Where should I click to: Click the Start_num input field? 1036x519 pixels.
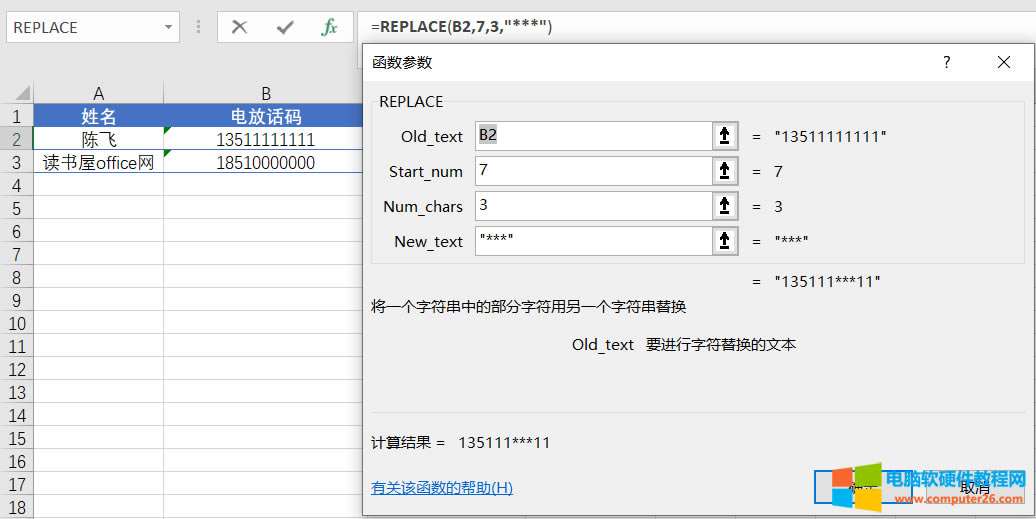[x=592, y=171]
